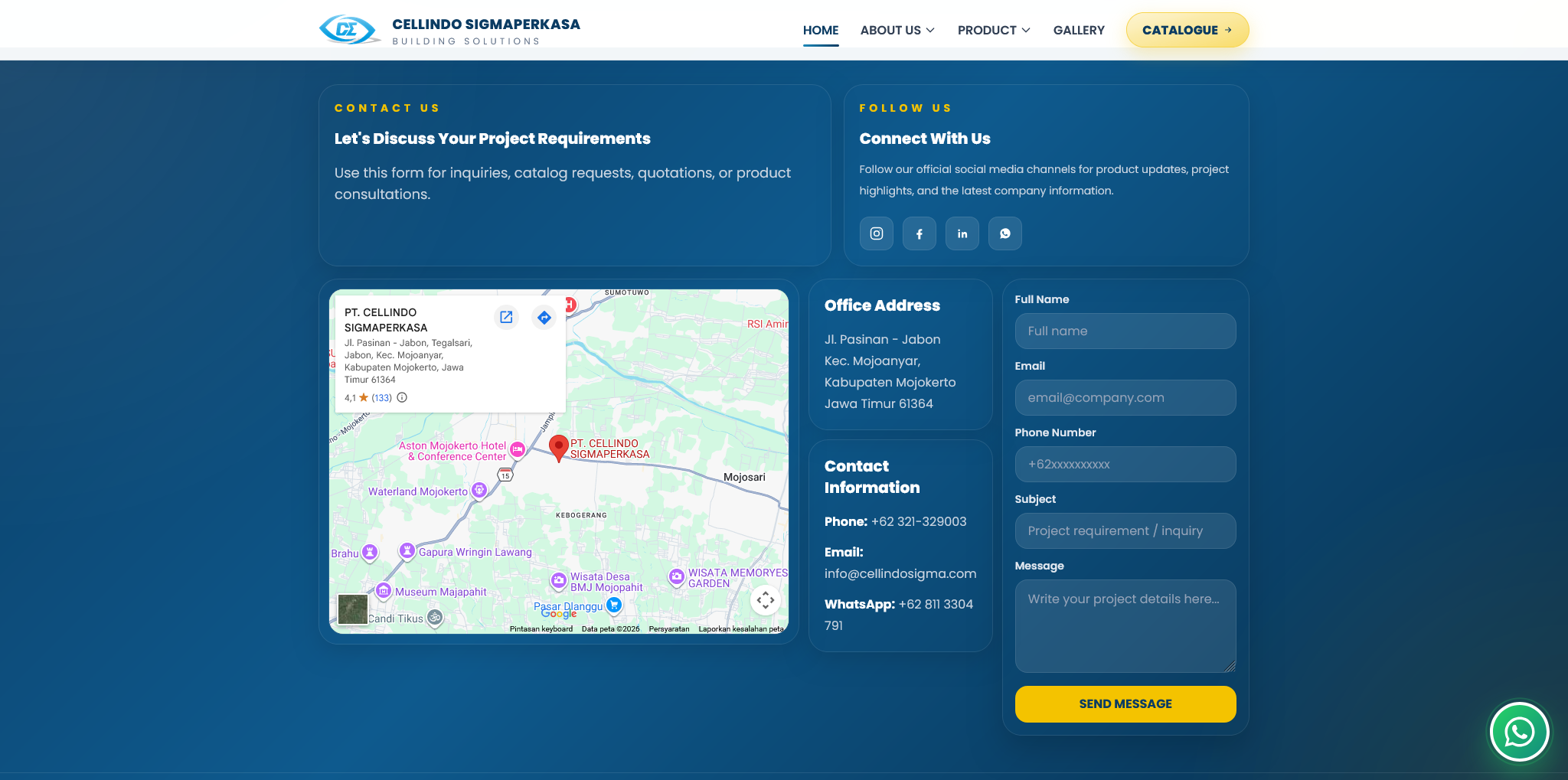Open map Persyaratan terms link
This screenshot has height=780, width=1568.
pyautogui.click(x=669, y=629)
